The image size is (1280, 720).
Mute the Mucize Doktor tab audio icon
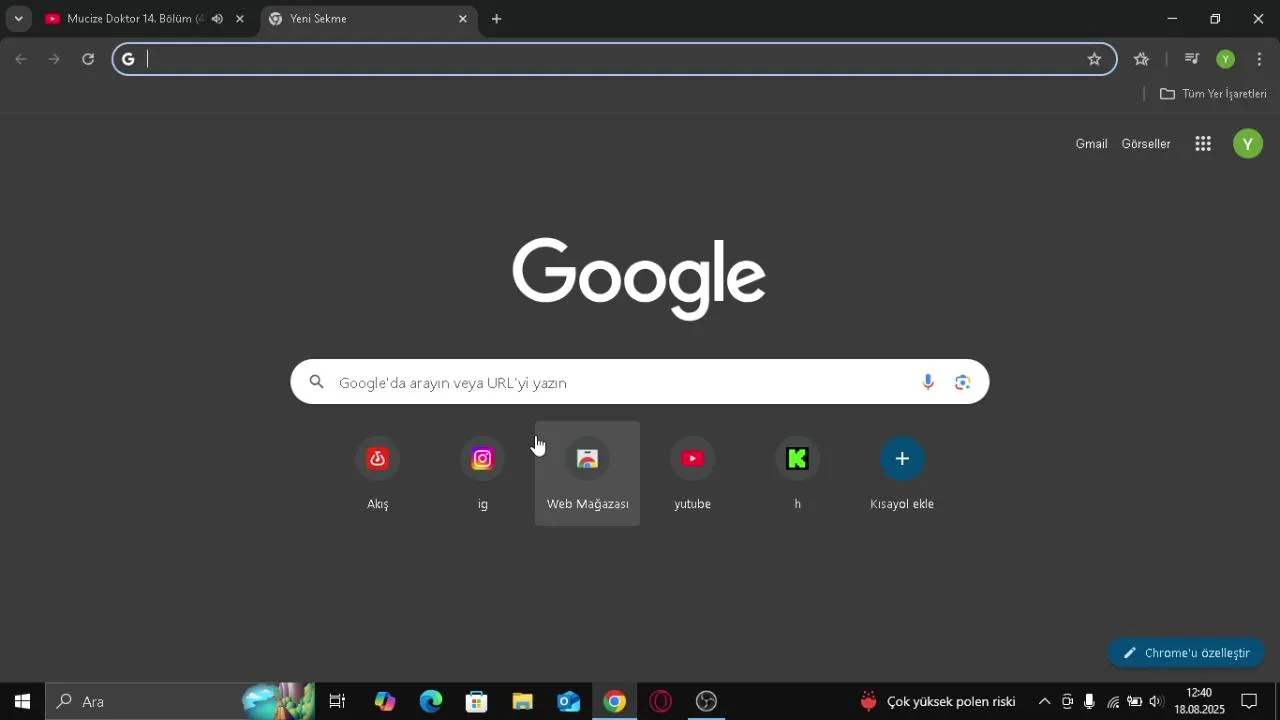217,19
